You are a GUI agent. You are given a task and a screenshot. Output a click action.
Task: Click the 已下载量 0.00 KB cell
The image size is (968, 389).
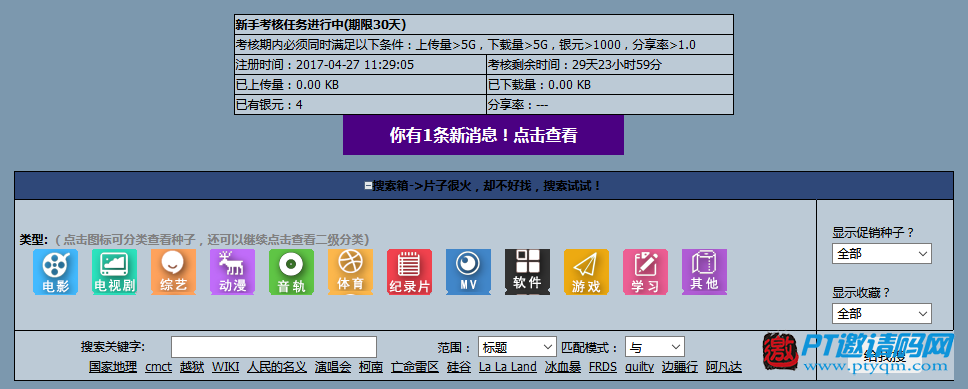pyautogui.click(x=610, y=85)
